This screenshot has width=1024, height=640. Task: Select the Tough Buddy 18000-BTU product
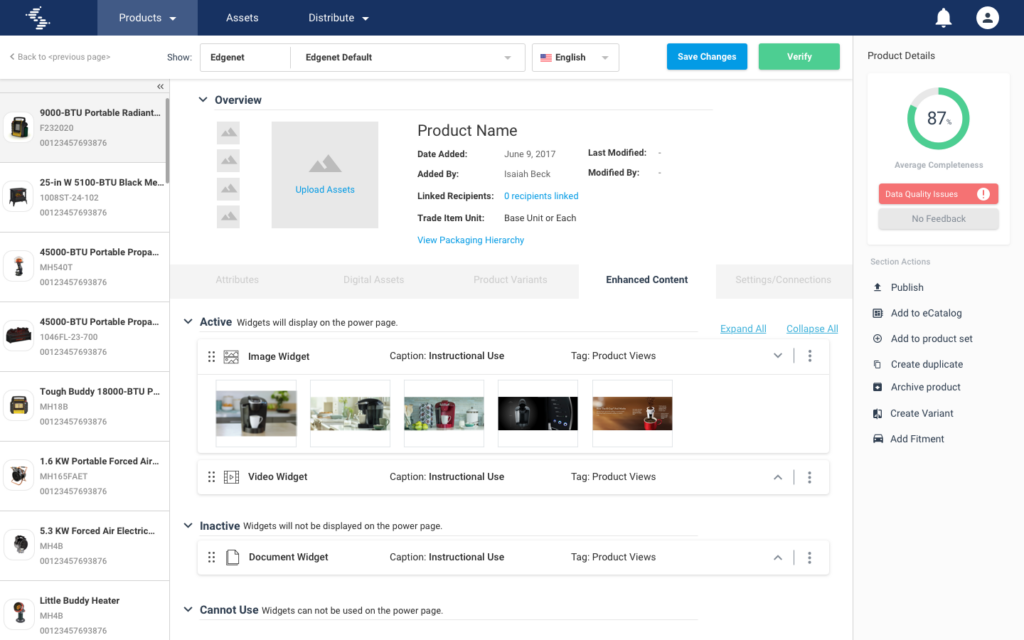(x=84, y=406)
